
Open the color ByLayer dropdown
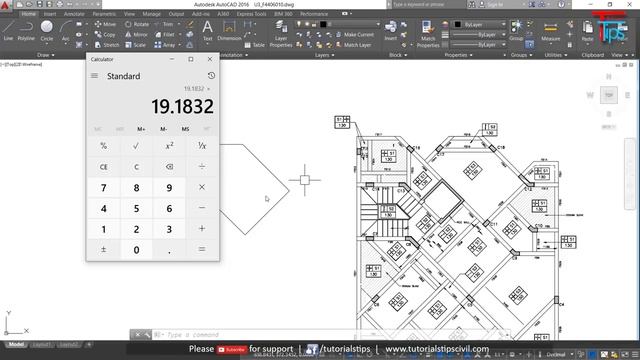coord(503,24)
